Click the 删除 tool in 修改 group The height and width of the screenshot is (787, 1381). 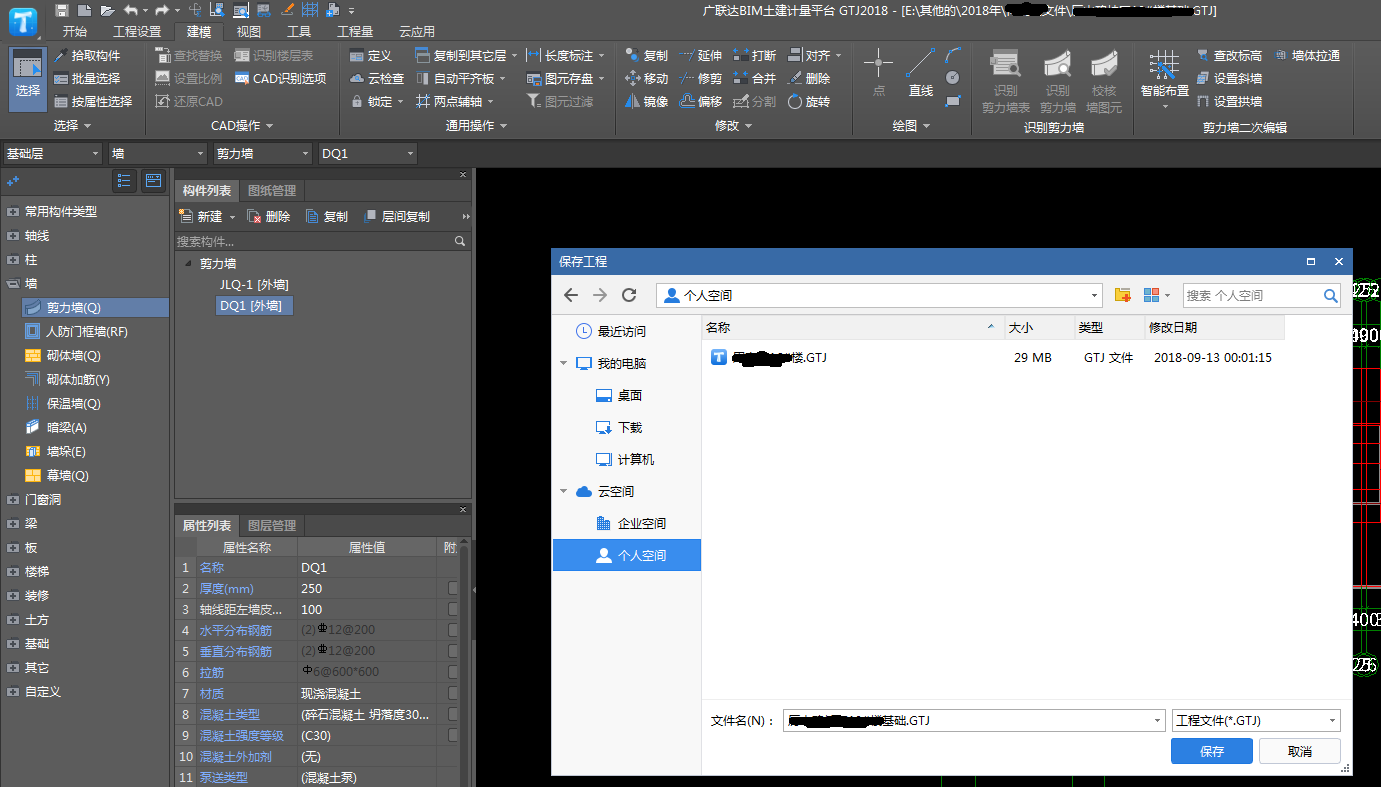[808, 78]
